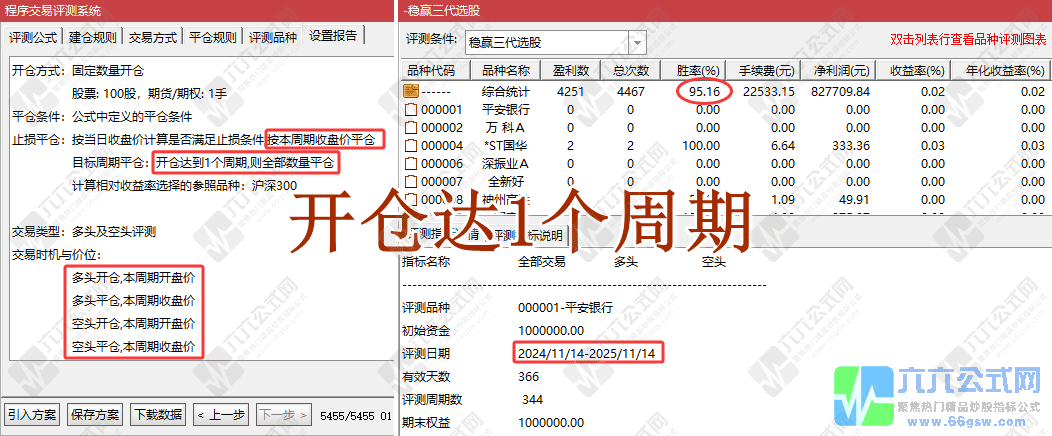1052x436 pixels.
Task: Switch to the 交易方式 tab
Action: pos(153,37)
